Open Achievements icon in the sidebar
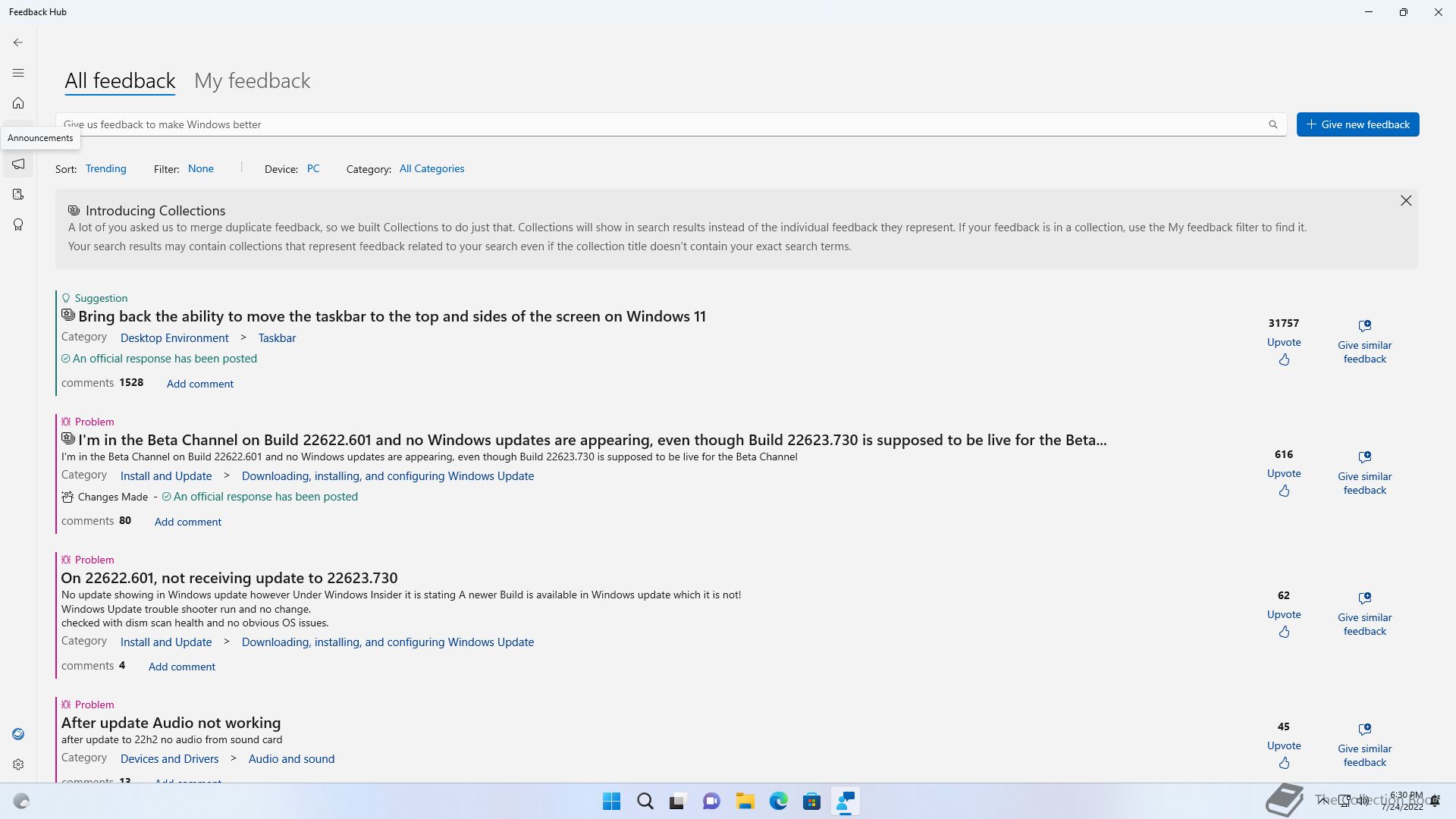 [x=18, y=224]
